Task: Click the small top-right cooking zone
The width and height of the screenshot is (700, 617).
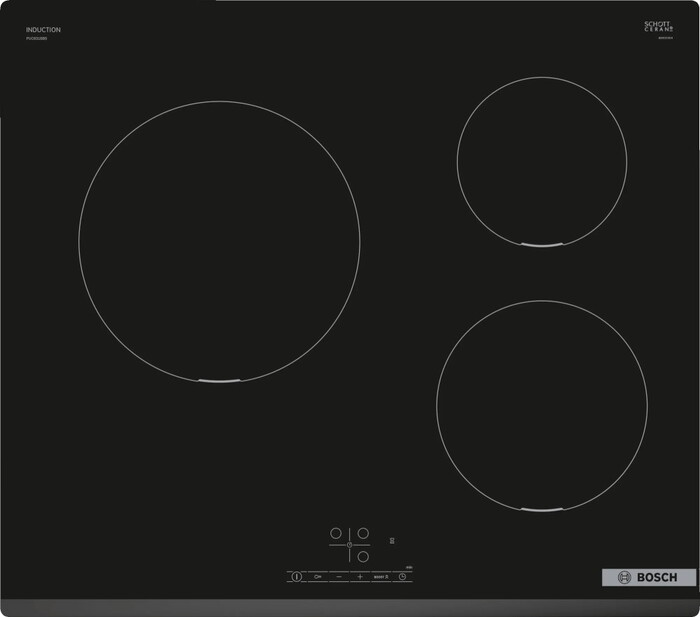Action: point(542,160)
